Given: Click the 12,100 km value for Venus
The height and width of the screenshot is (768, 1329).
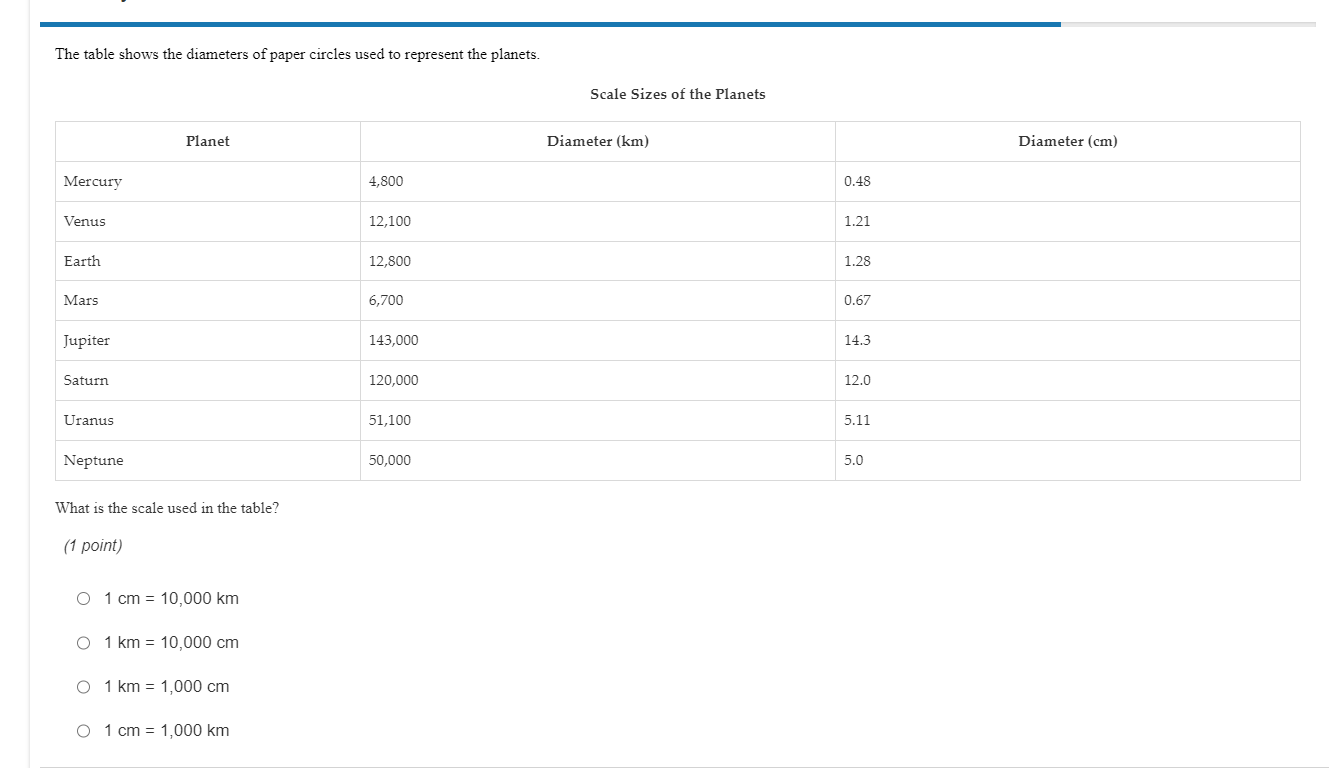Looking at the screenshot, I should pyautogui.click(x=390, y=221).
